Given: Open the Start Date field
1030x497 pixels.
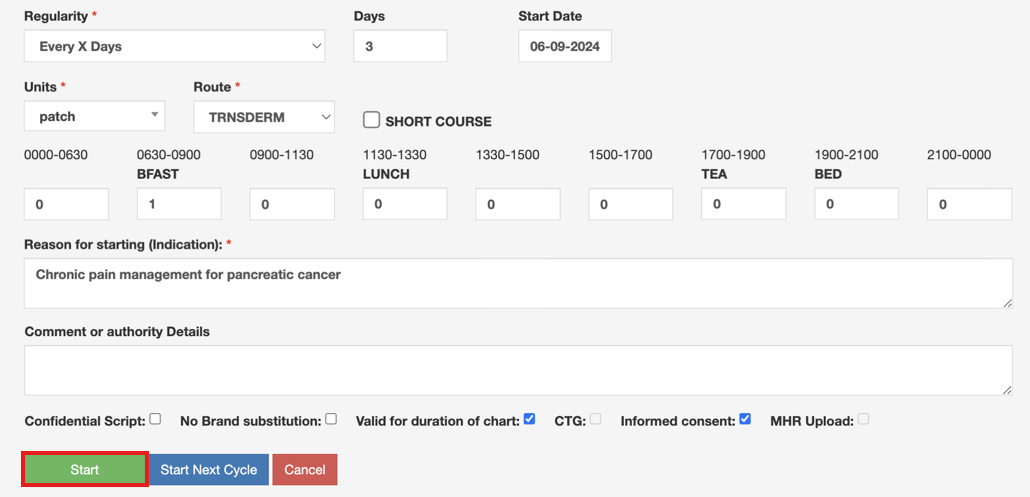Looking at the screenshot, I should pos(565,47).
